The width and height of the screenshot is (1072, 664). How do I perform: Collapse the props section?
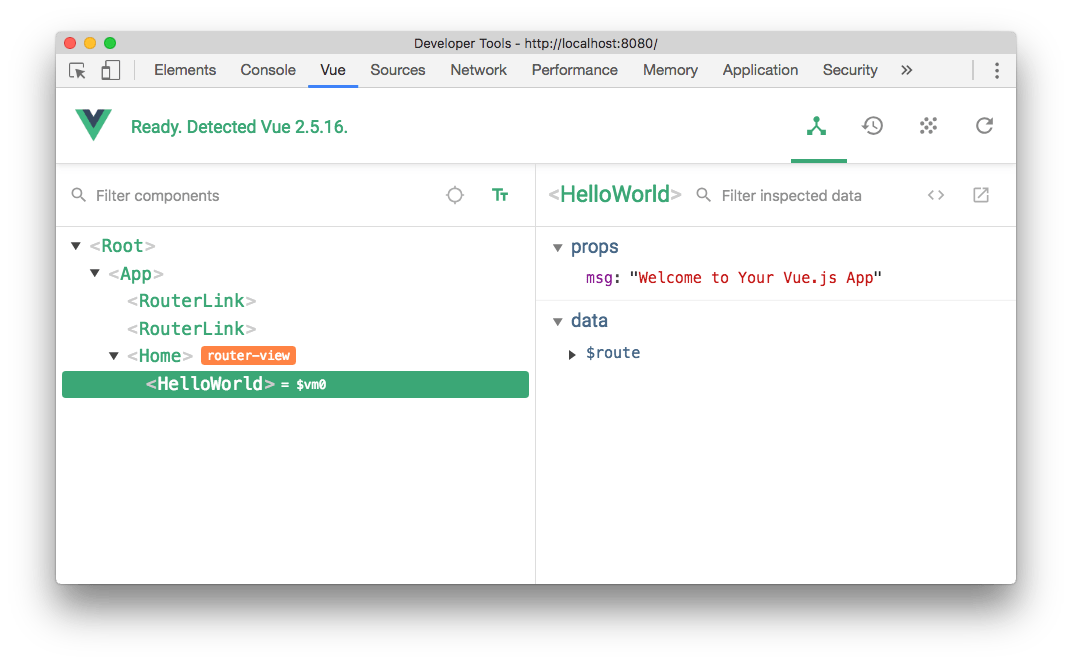(558, 247)
